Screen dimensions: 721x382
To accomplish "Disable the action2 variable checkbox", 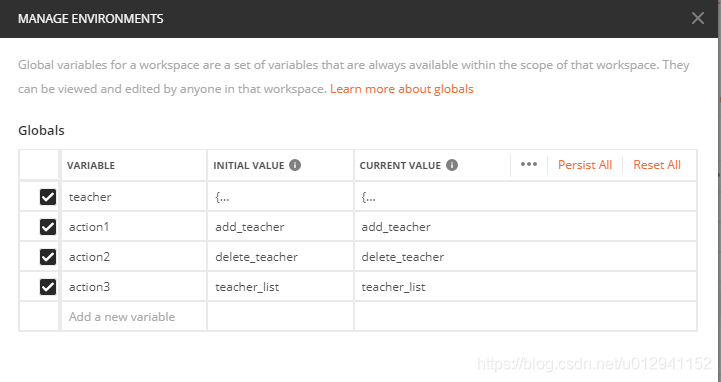I will 48,257.
